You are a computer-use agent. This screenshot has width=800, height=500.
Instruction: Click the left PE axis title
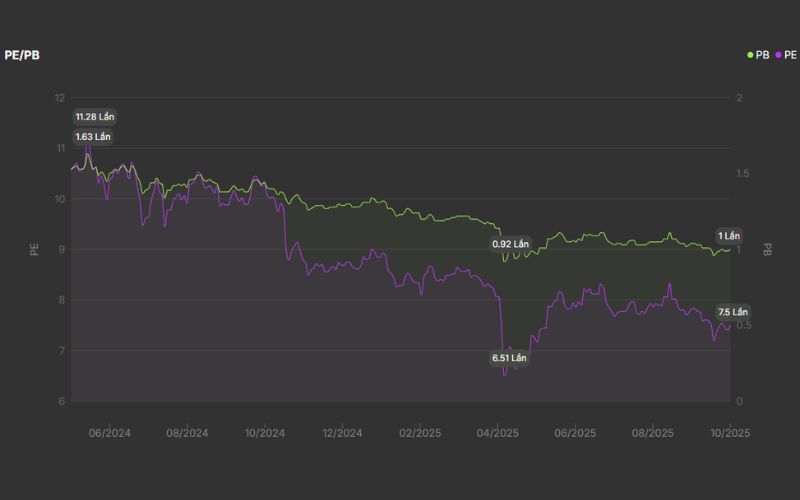click(x=34, y=249)
